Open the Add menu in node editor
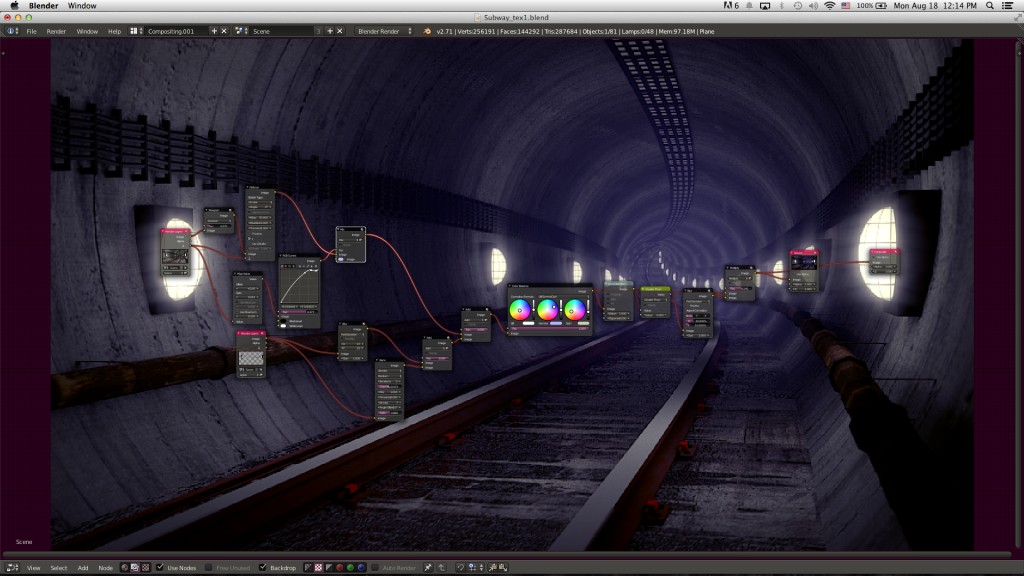This screenshot has width=1024, height=576. (82, 567)
